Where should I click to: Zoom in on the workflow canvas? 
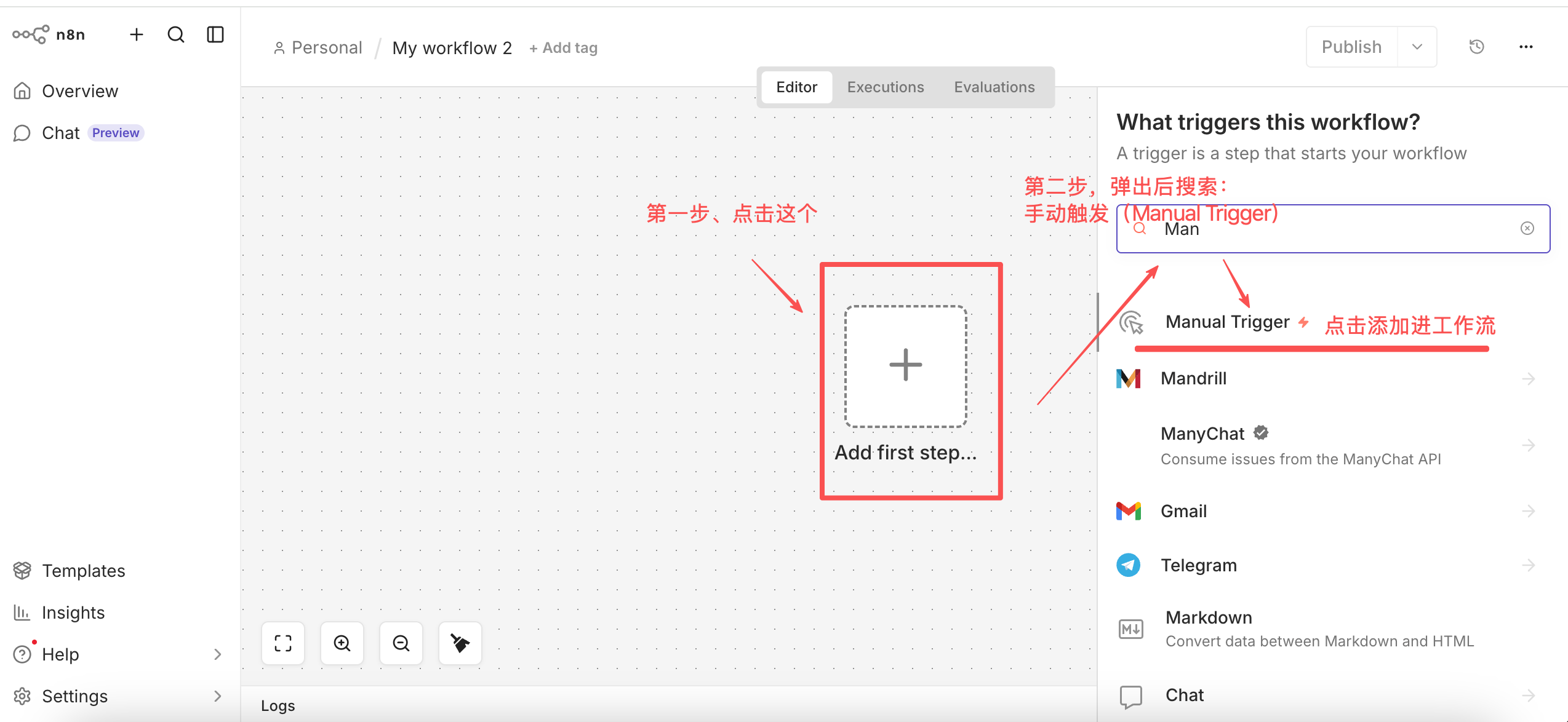(342, 643)
